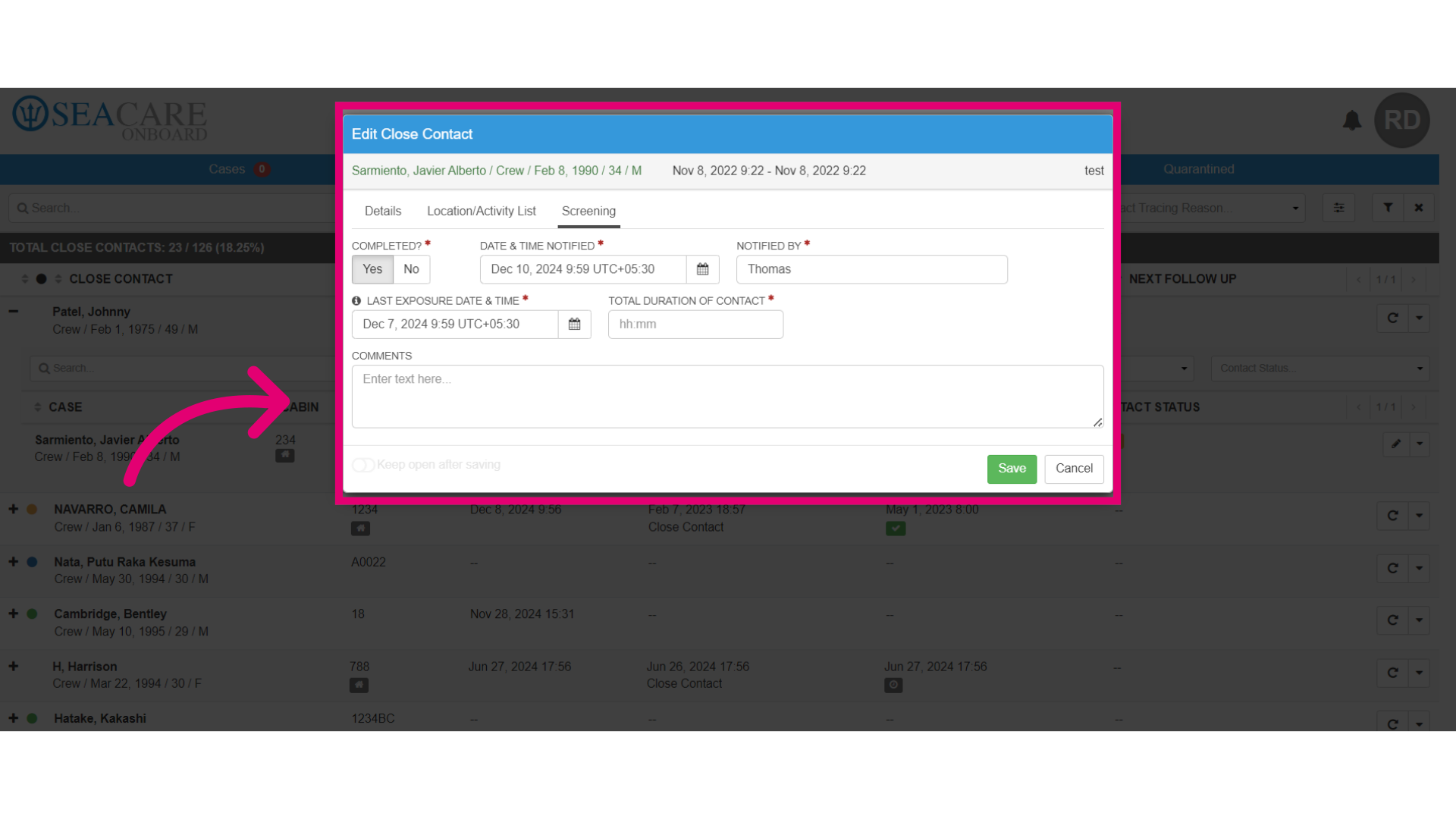Switch to the Location/Activity List tab
The image size is (1456, 819).
coord(481,212)
